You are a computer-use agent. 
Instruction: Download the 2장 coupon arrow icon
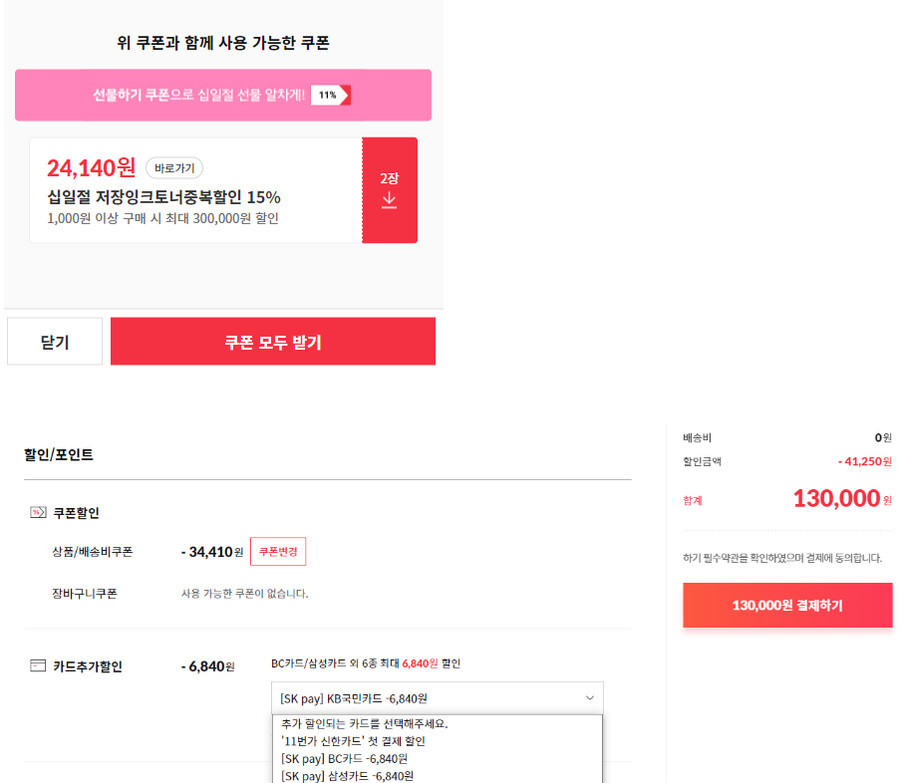point(389,200)
